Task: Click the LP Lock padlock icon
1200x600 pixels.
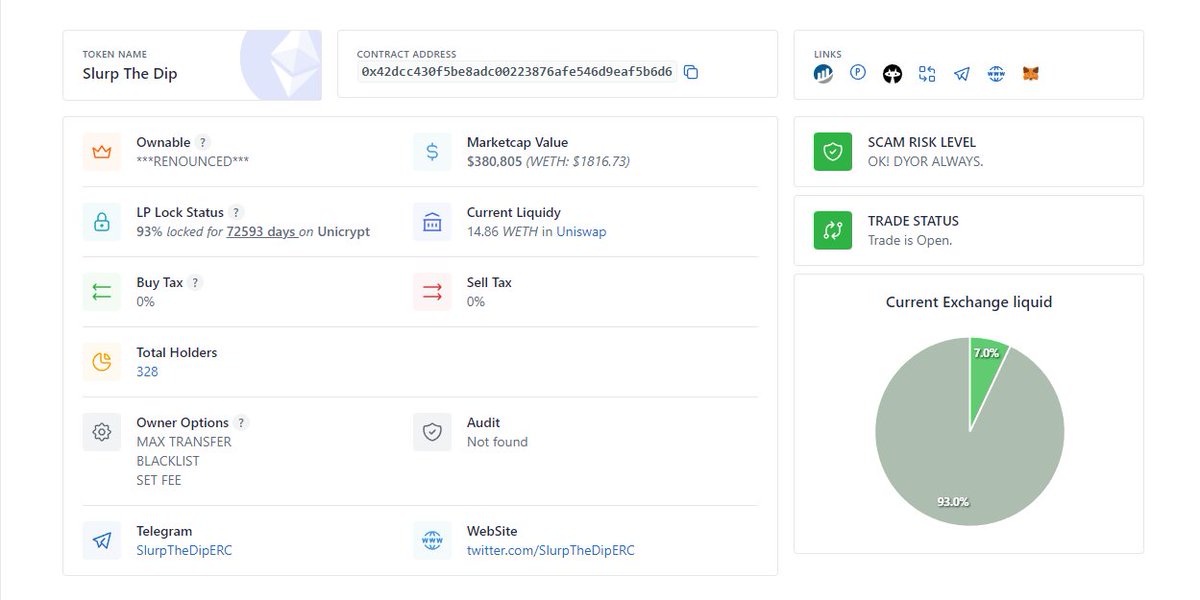Action: click(x=101, y=222)
